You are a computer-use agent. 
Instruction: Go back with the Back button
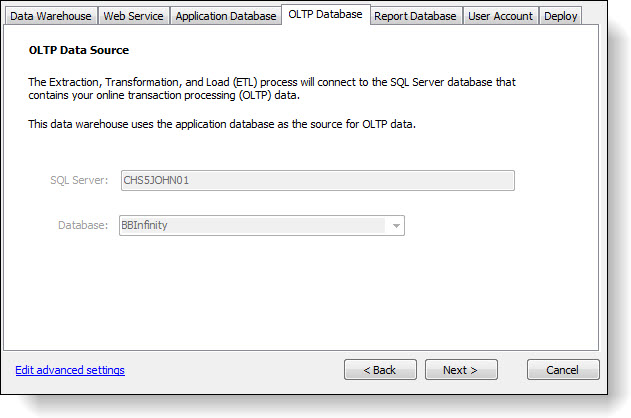(380, 370)
